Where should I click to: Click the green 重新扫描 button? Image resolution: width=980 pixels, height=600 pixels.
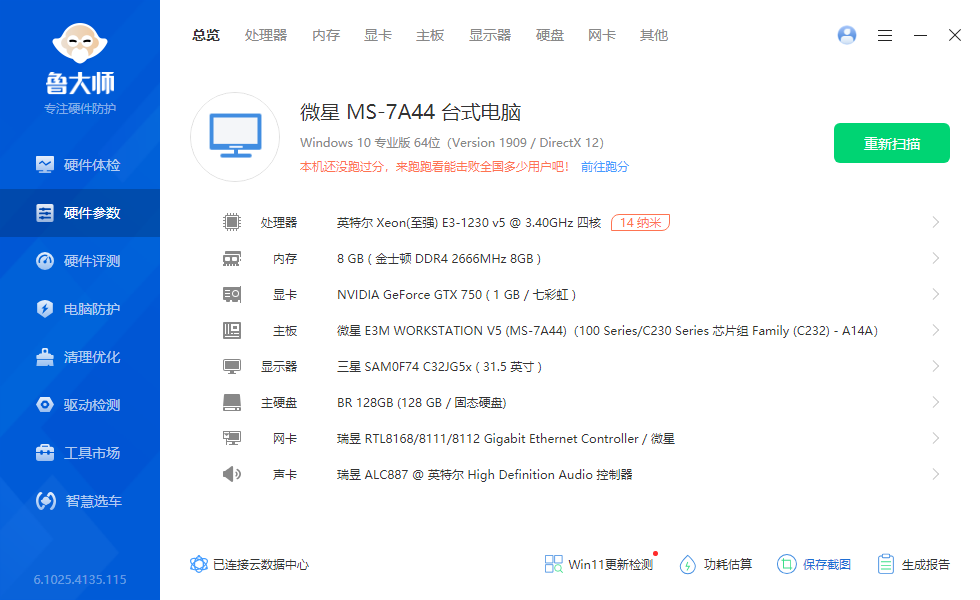click(x=892, y=143)
